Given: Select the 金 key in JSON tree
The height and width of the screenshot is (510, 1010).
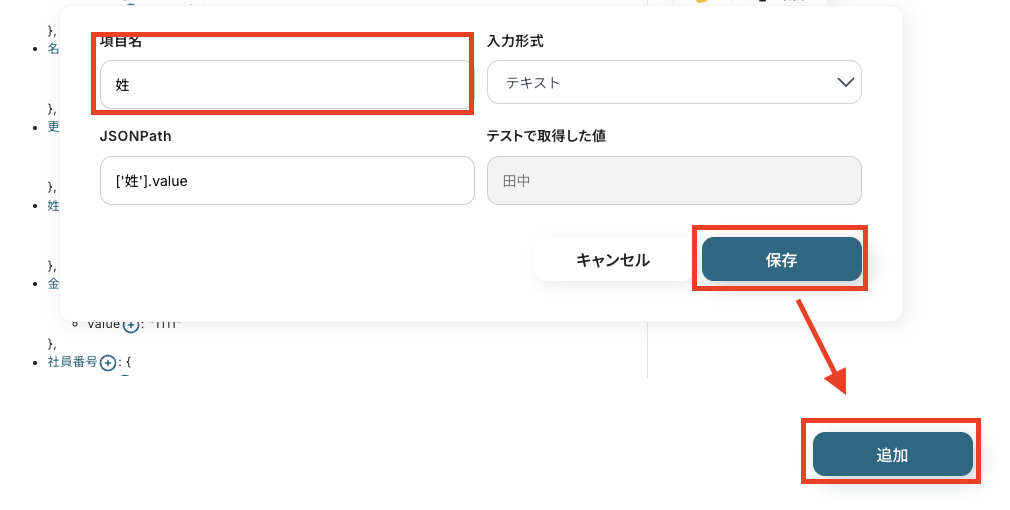Looking at the screenshot, I should [x=54, y=283].
